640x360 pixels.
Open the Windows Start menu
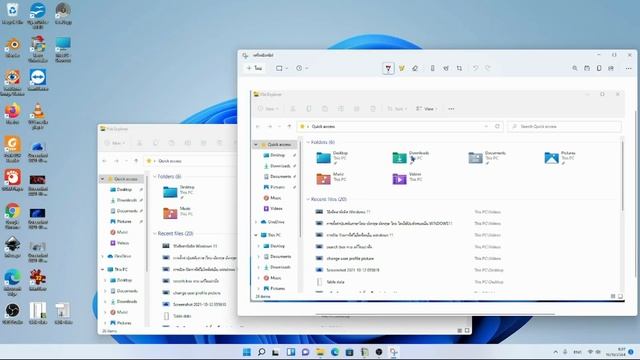[x=247, y=352]
